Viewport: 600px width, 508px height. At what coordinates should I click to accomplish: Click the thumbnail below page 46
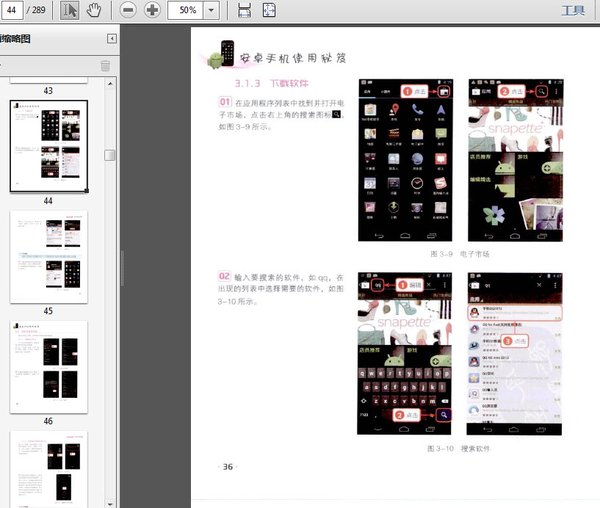point(48,470)
